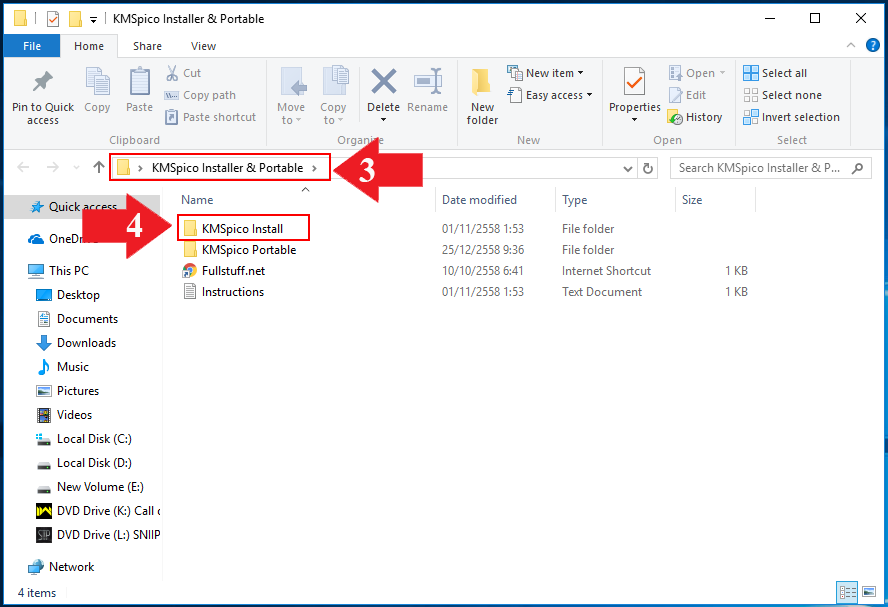
Task: Click Invert selection
Action: tap(791, 117)
